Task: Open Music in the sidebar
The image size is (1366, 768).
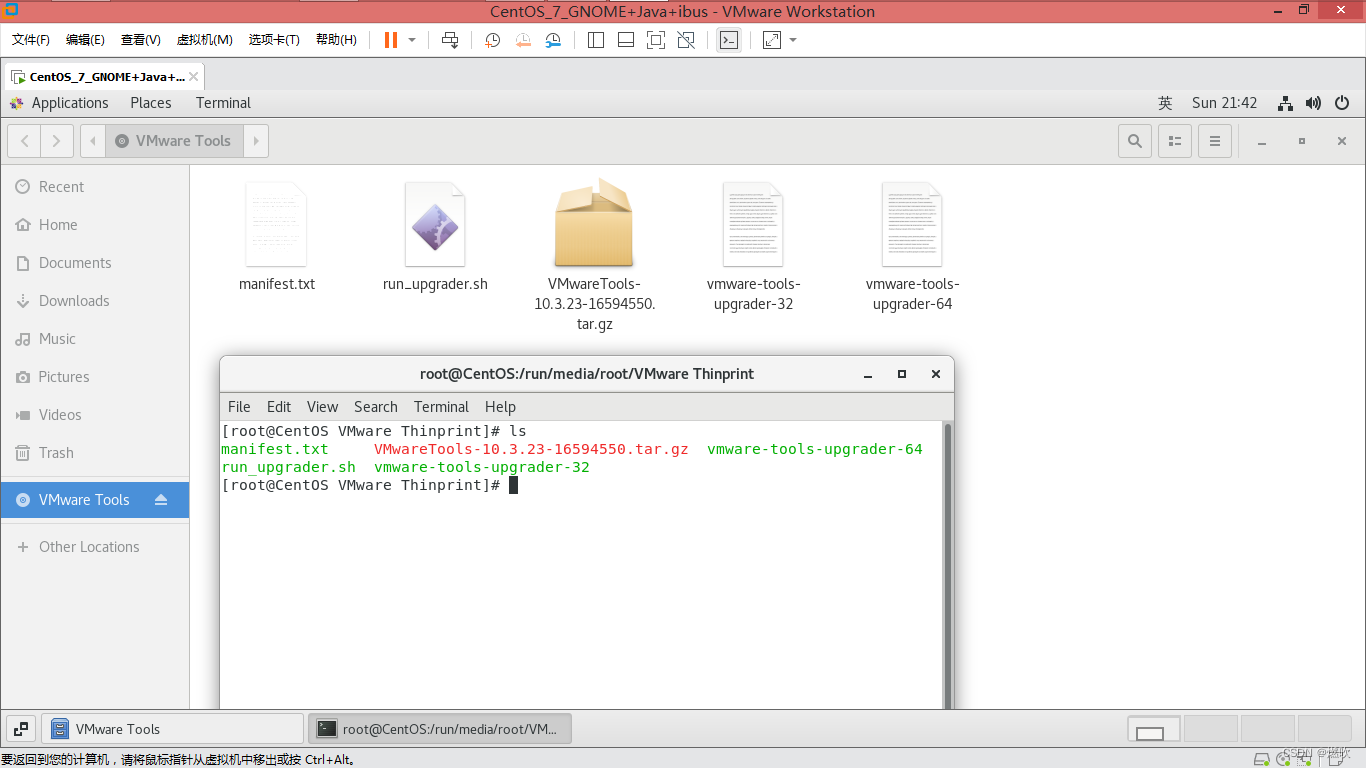Action: coord(95,339)
